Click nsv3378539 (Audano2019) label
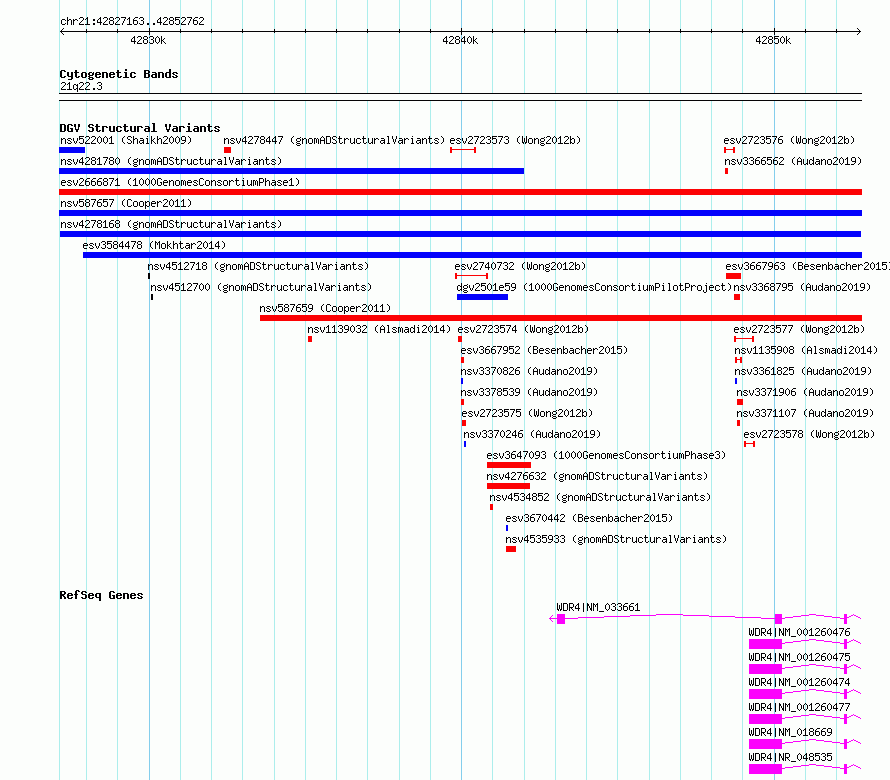Screen dimensions: 890x780 [529, 392]
